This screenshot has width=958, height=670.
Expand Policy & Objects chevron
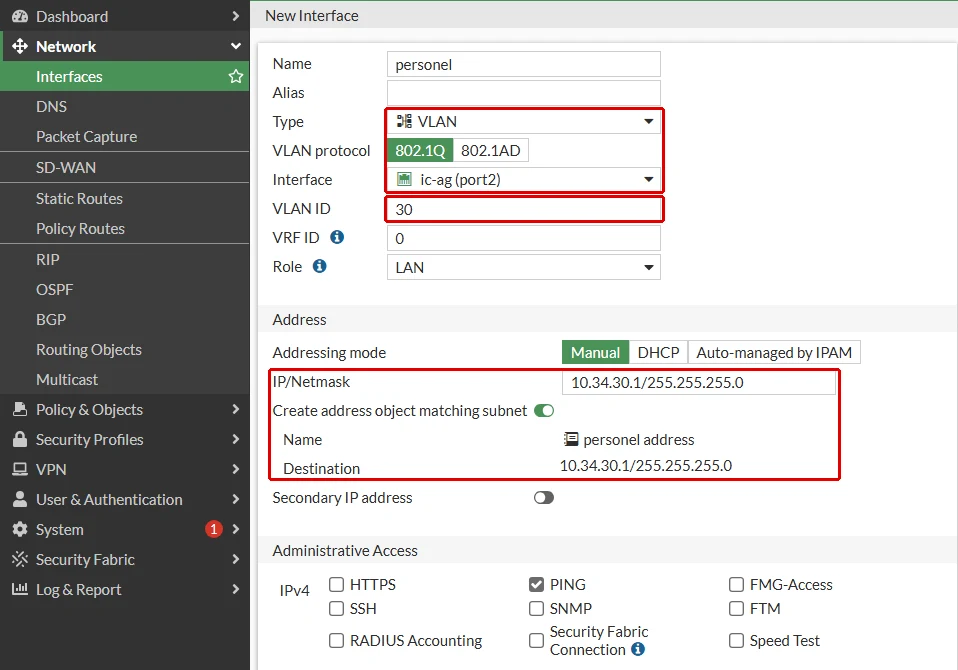tap(236, 409)
